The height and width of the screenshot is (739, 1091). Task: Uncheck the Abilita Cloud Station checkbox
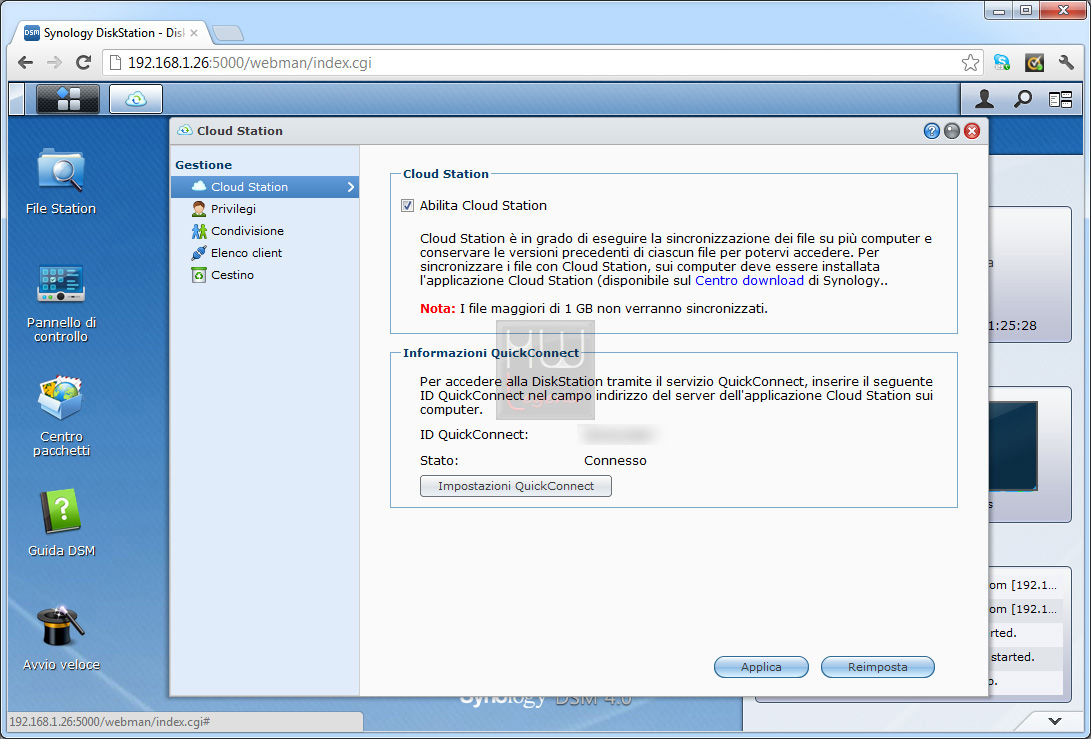pos(407,205)
